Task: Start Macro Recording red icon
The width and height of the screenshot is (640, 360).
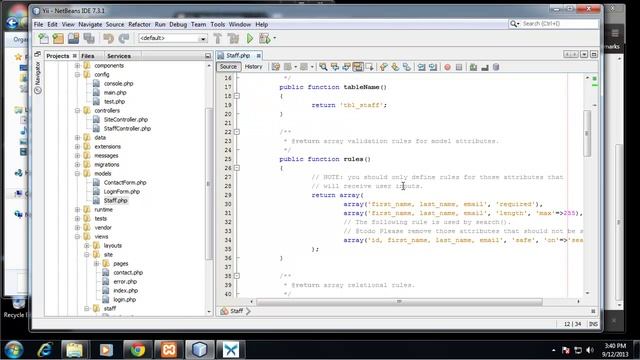Action: [x=447, y=67]
